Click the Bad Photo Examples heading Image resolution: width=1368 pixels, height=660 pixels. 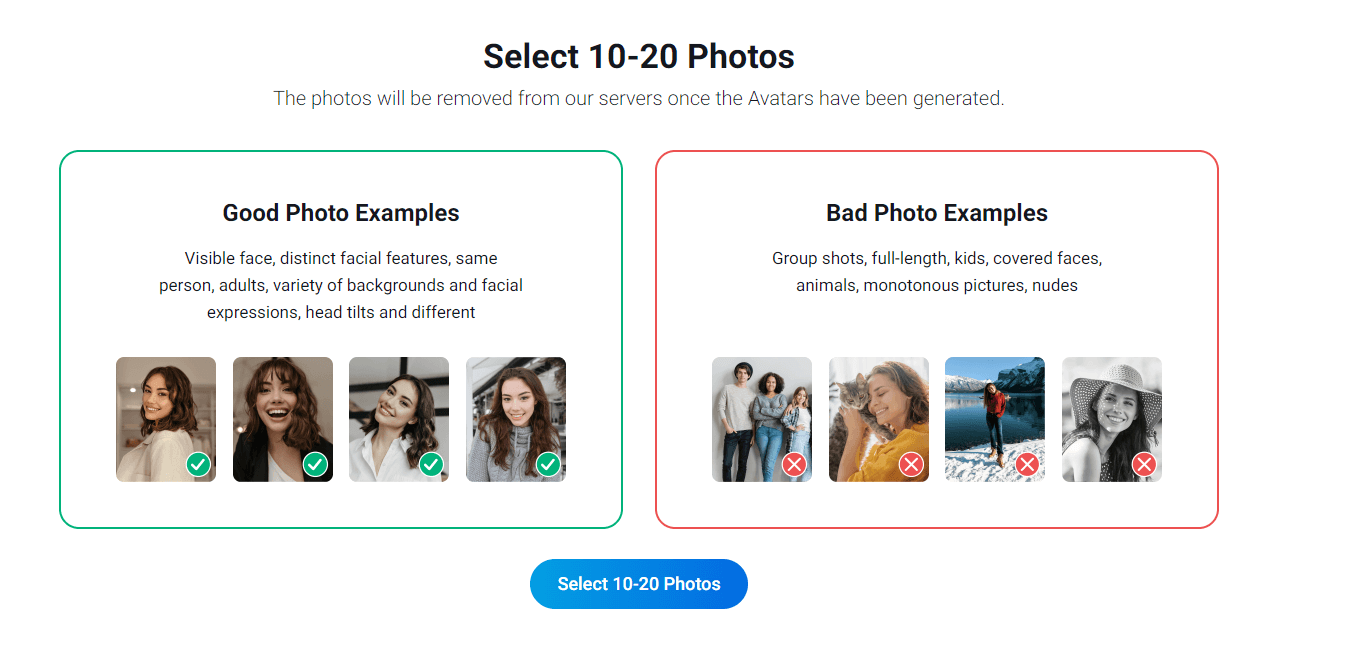point(937,212)
